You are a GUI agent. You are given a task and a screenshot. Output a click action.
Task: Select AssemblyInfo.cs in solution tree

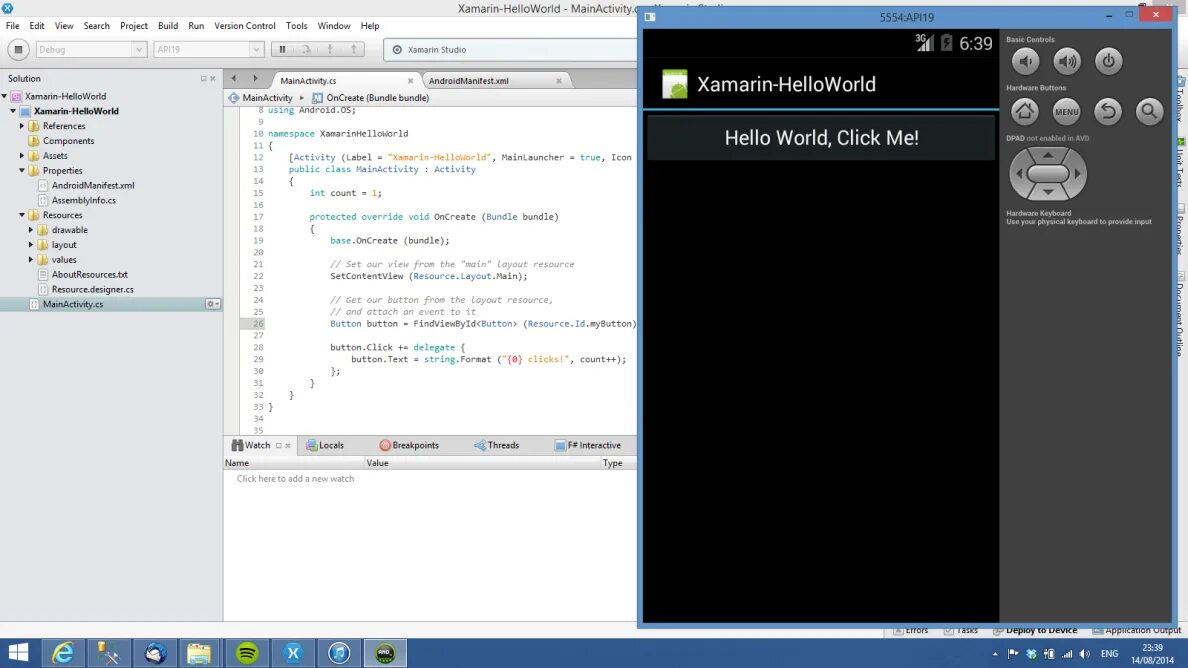point(83,200)
